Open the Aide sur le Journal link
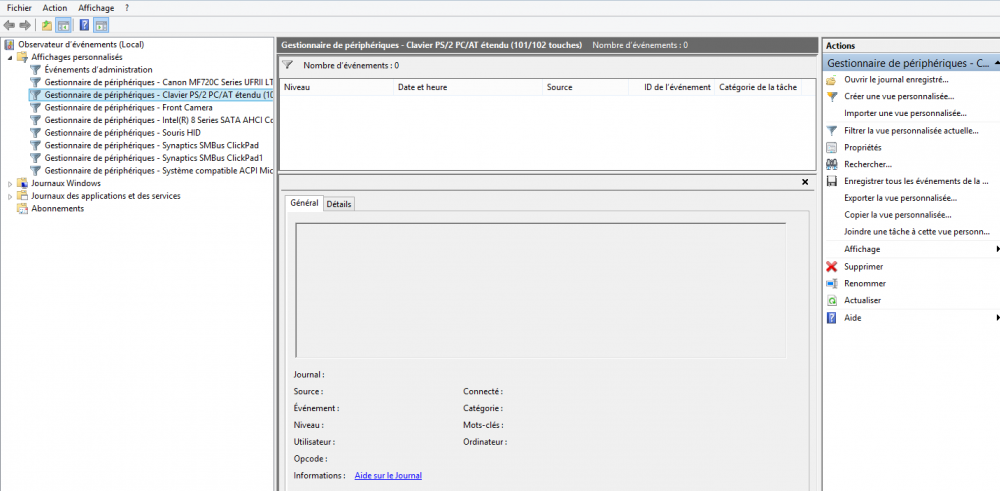1000x491 pixels. click(388, 476)
